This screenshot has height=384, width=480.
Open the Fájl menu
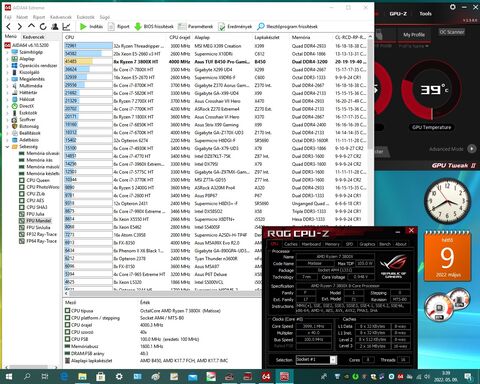point(8,17)
